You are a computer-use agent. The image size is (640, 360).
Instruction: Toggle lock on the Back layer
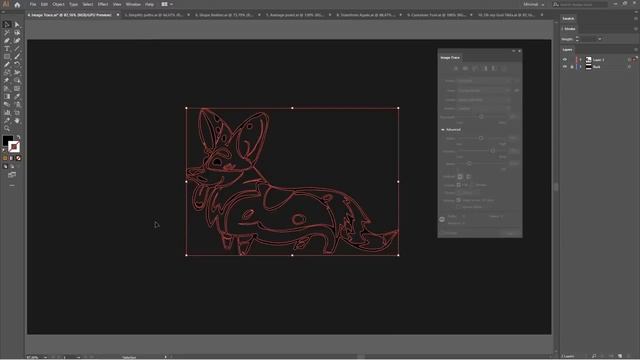(x=572, y=67)
